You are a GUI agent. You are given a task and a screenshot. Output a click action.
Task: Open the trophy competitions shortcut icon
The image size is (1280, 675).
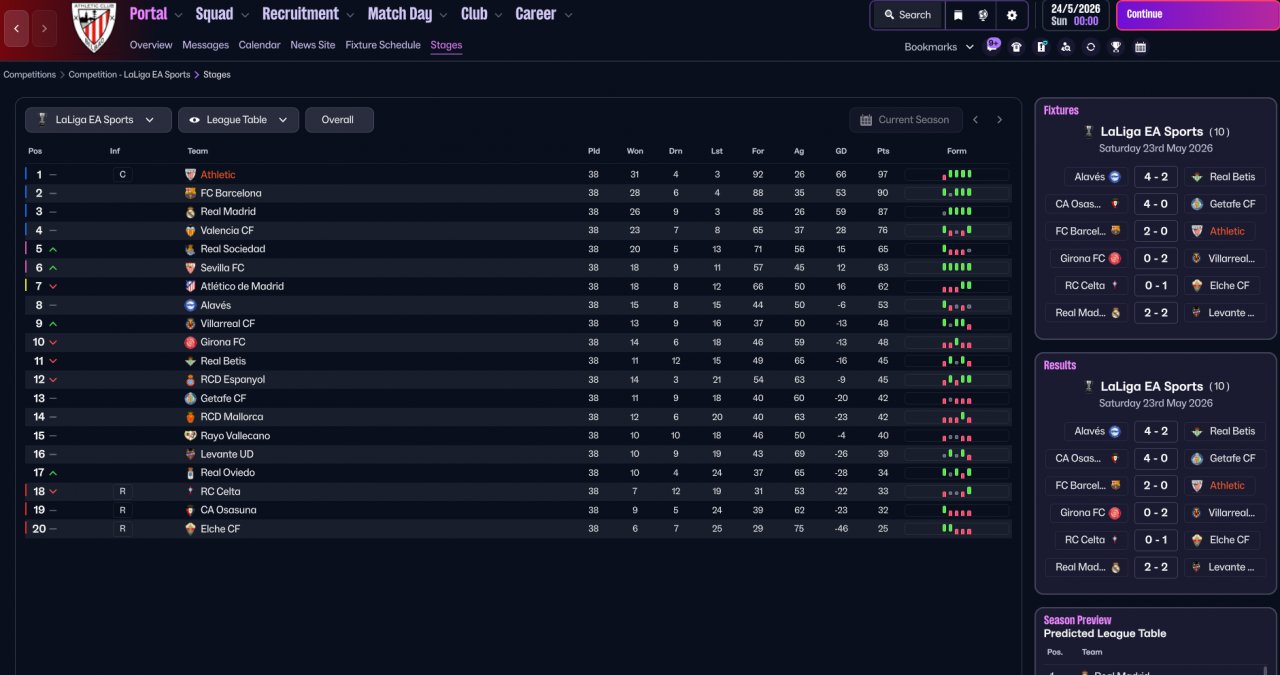click(x=1116, y=47)
